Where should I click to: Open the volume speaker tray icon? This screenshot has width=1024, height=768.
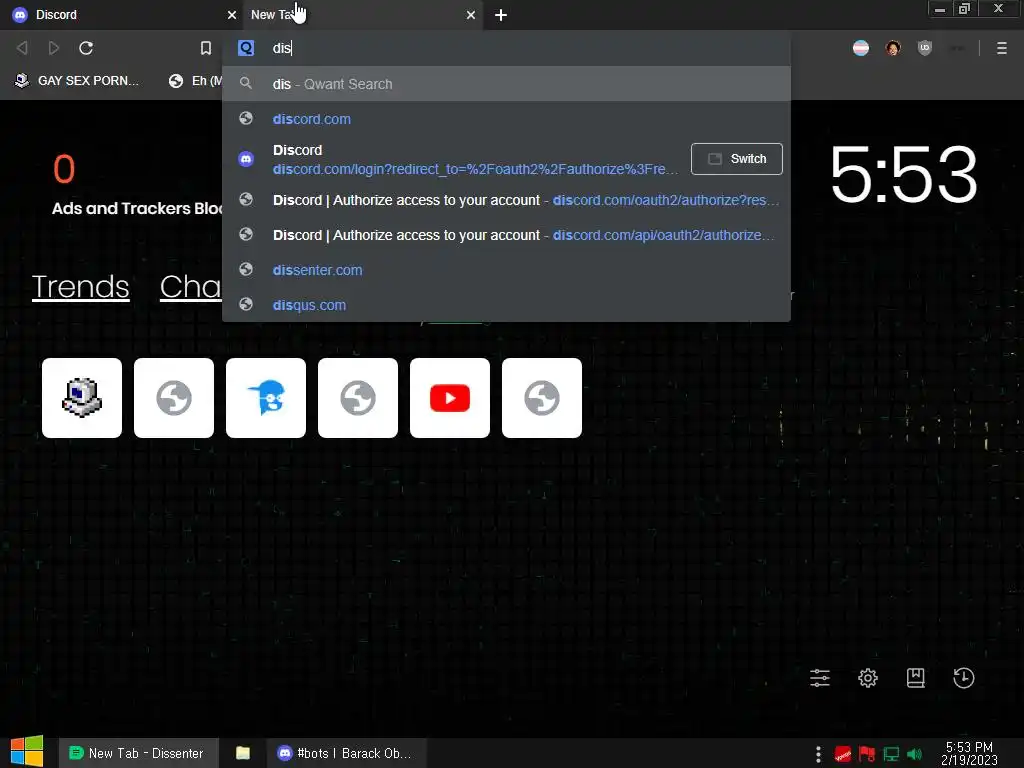coord(914,754)
